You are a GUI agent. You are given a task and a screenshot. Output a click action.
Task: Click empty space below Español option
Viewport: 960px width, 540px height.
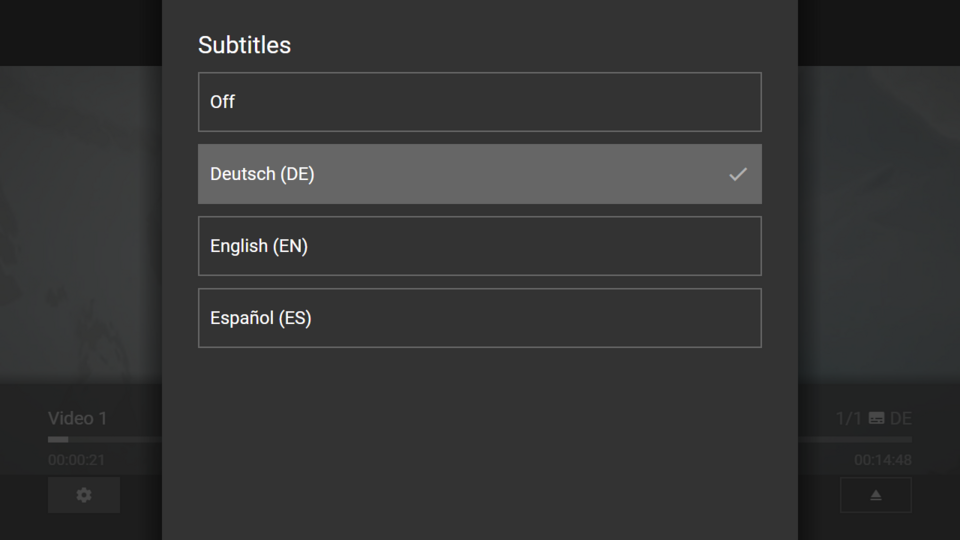pos(479,440)
